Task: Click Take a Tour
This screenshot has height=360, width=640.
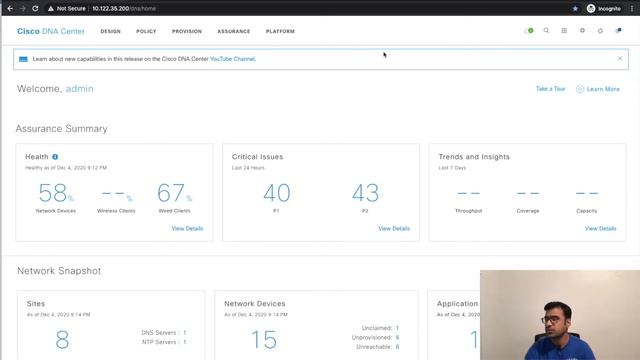Action: (550, 89)
